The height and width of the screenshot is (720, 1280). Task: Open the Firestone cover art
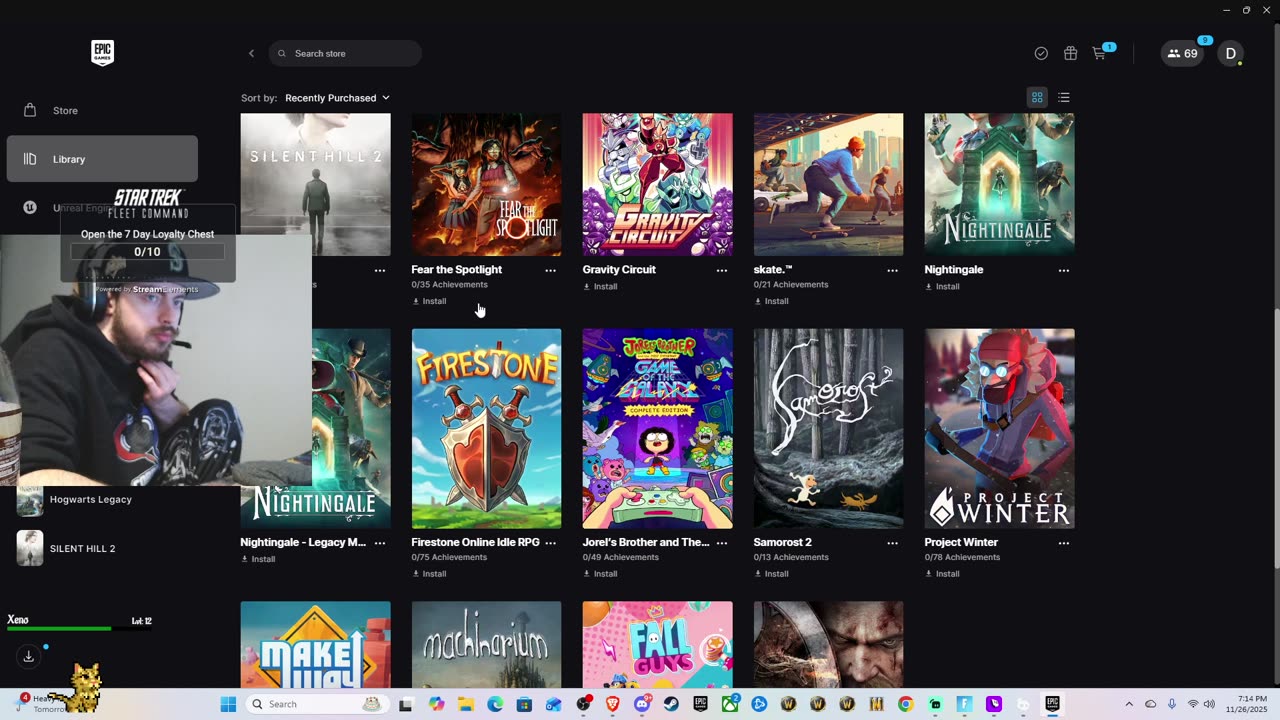[x=486, y=428]
